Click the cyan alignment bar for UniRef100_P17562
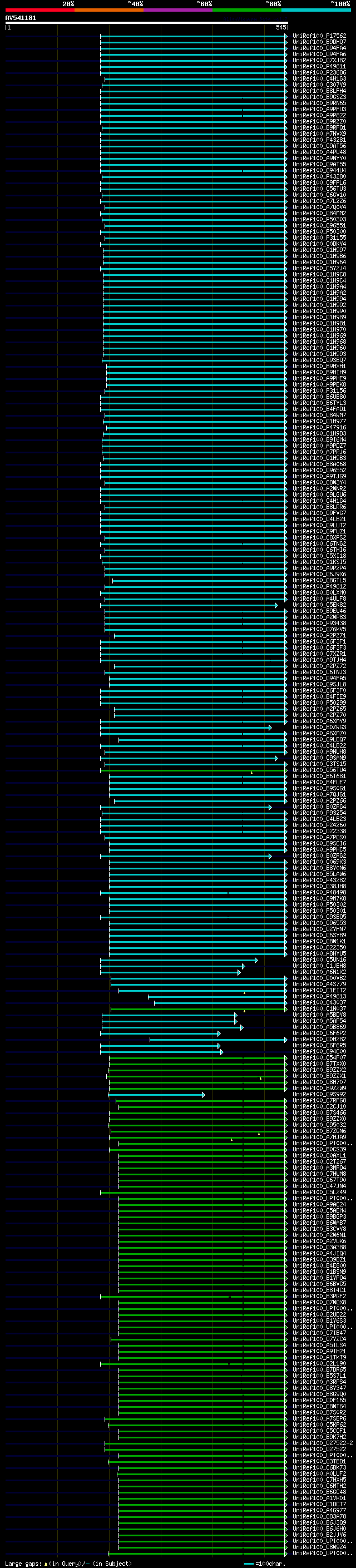Screen dimensions: 356x1568 point(194,36)
